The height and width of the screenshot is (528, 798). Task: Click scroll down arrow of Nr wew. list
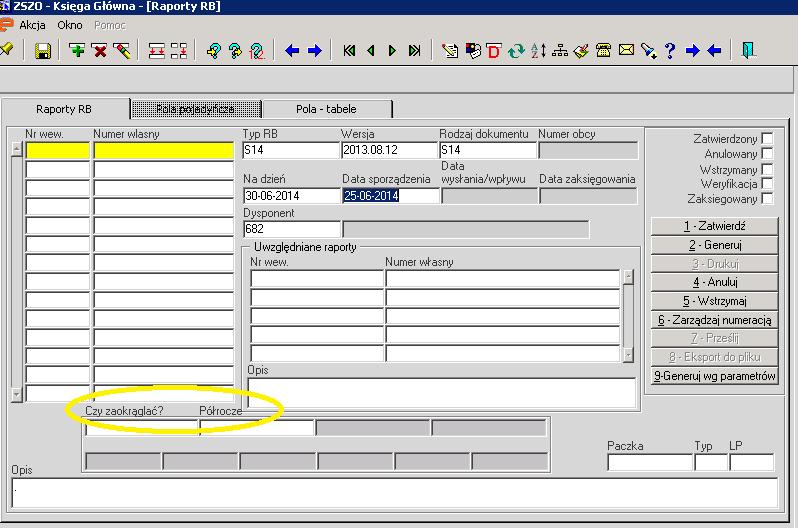pyautogui.click(x=17, y=395)
